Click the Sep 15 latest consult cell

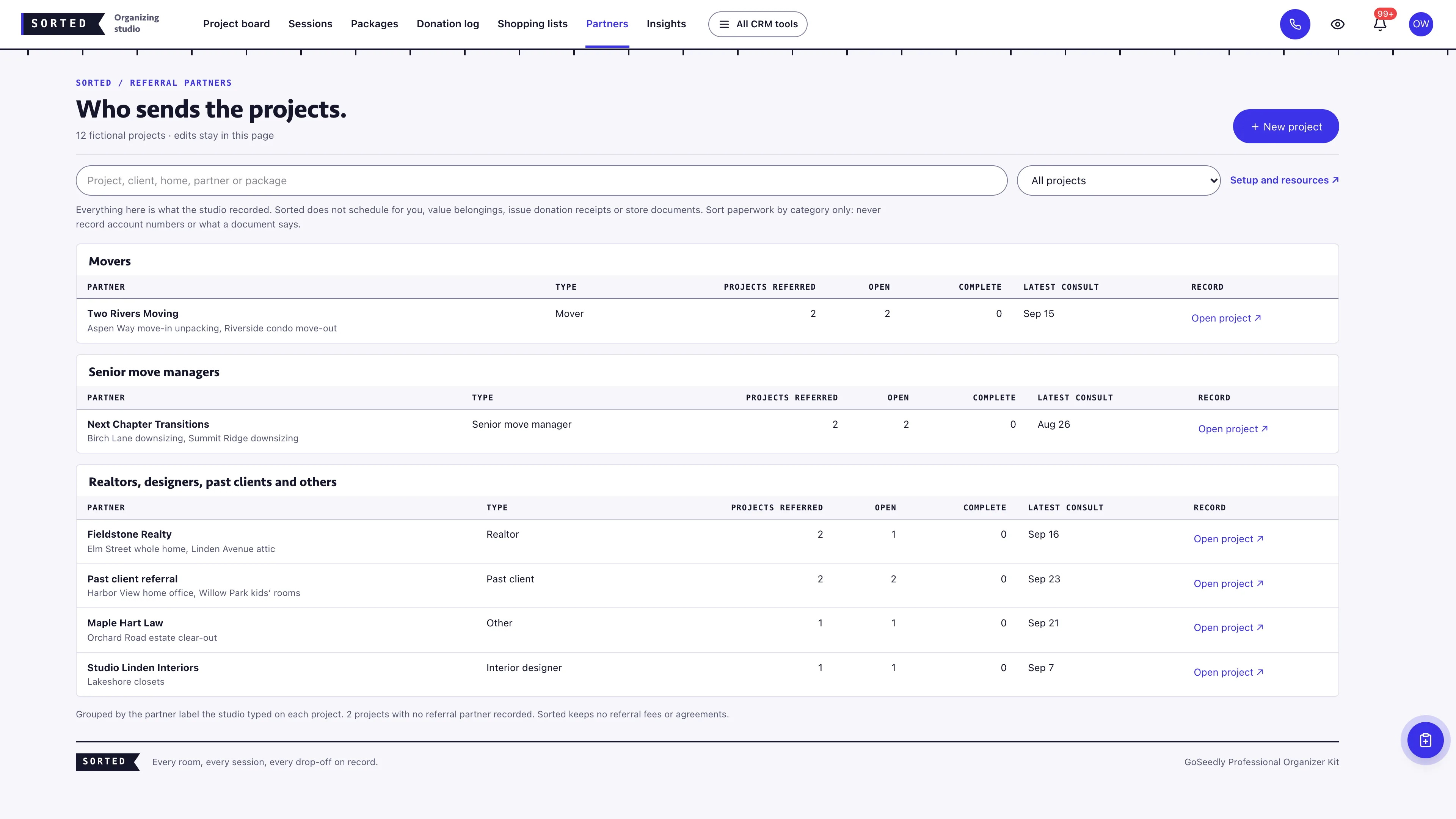point(1038,314)
